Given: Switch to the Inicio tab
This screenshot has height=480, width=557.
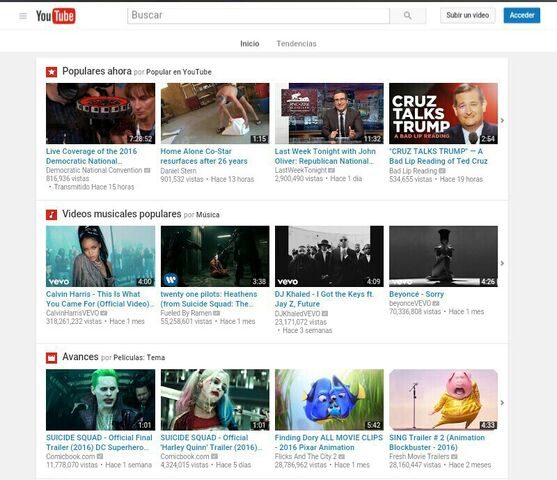Looking at the screenshot, I should click(x=250, y=44).
